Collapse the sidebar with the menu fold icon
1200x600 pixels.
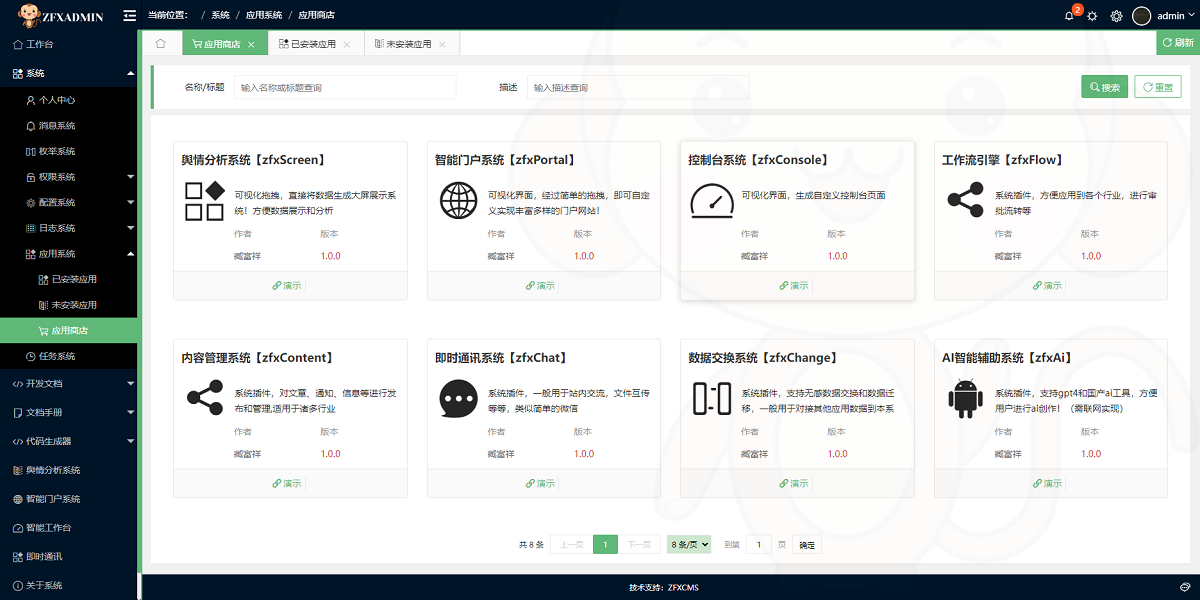click(x=129, y=16)
